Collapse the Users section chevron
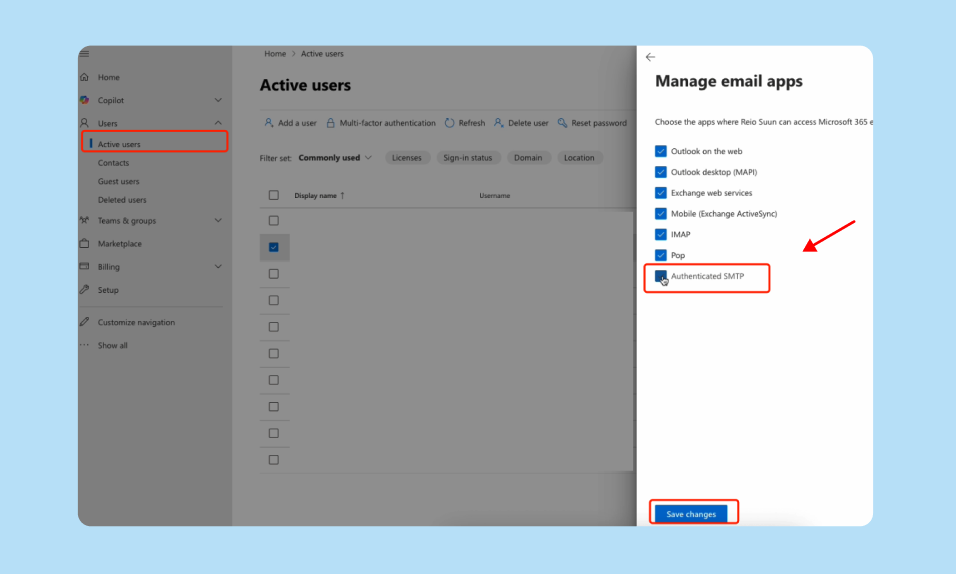956x574 pixels. [218, 123]
